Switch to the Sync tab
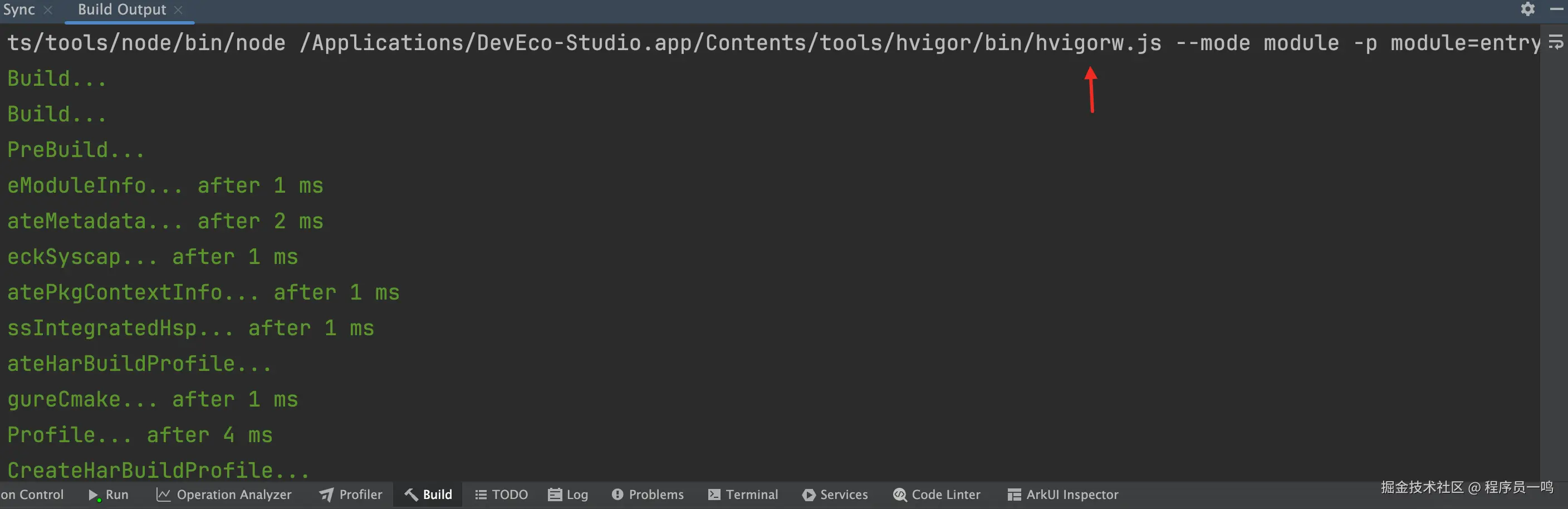The width and height of the screenshot is (1568, 509). [x=19, y=9]
